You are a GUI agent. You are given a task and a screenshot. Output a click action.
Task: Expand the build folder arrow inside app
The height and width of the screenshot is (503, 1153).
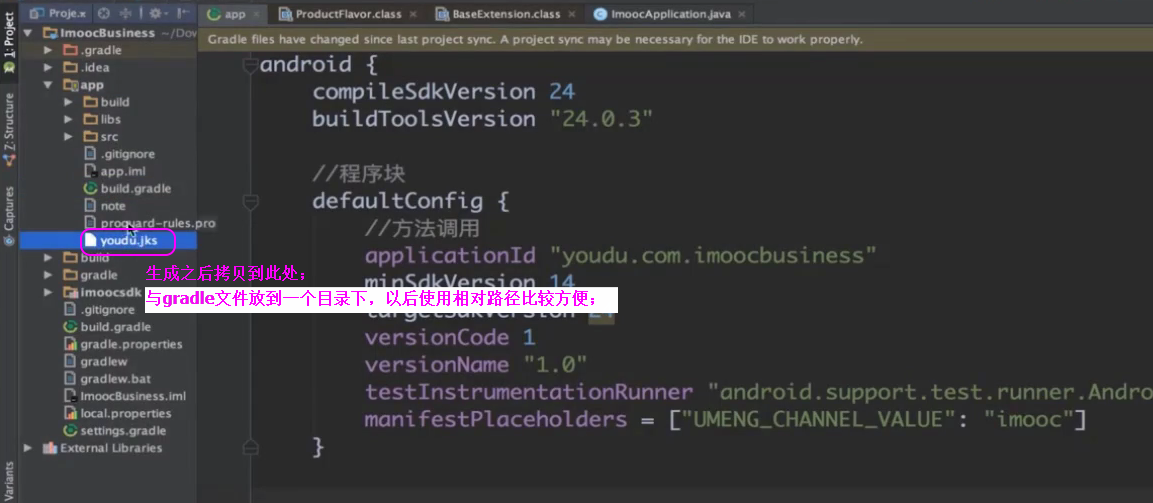[68, 102]
